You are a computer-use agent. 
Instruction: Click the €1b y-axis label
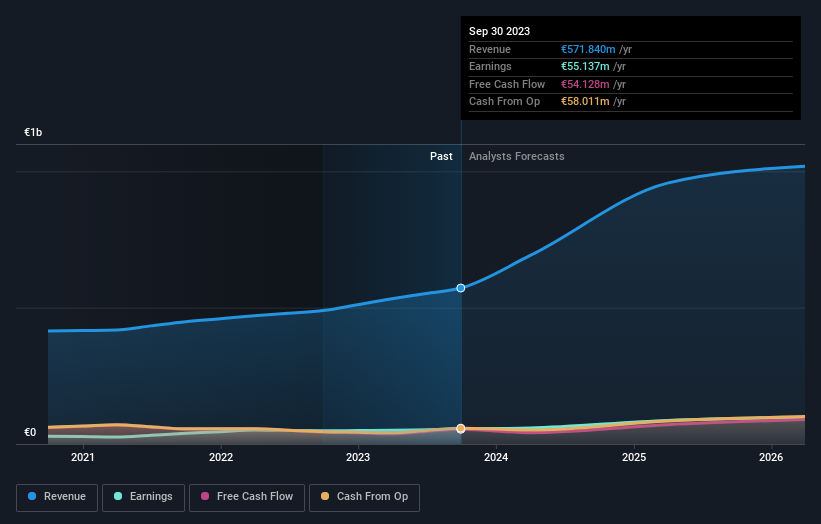[x=33, y=132]
